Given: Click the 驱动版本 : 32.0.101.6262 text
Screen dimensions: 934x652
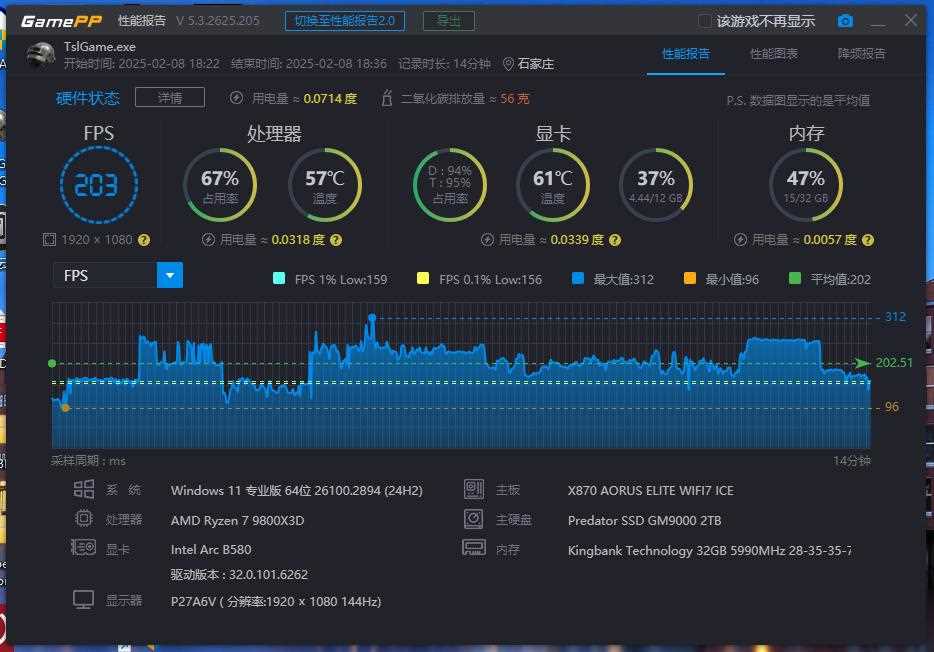Looking at the screenshot, I should pos(239,575).
